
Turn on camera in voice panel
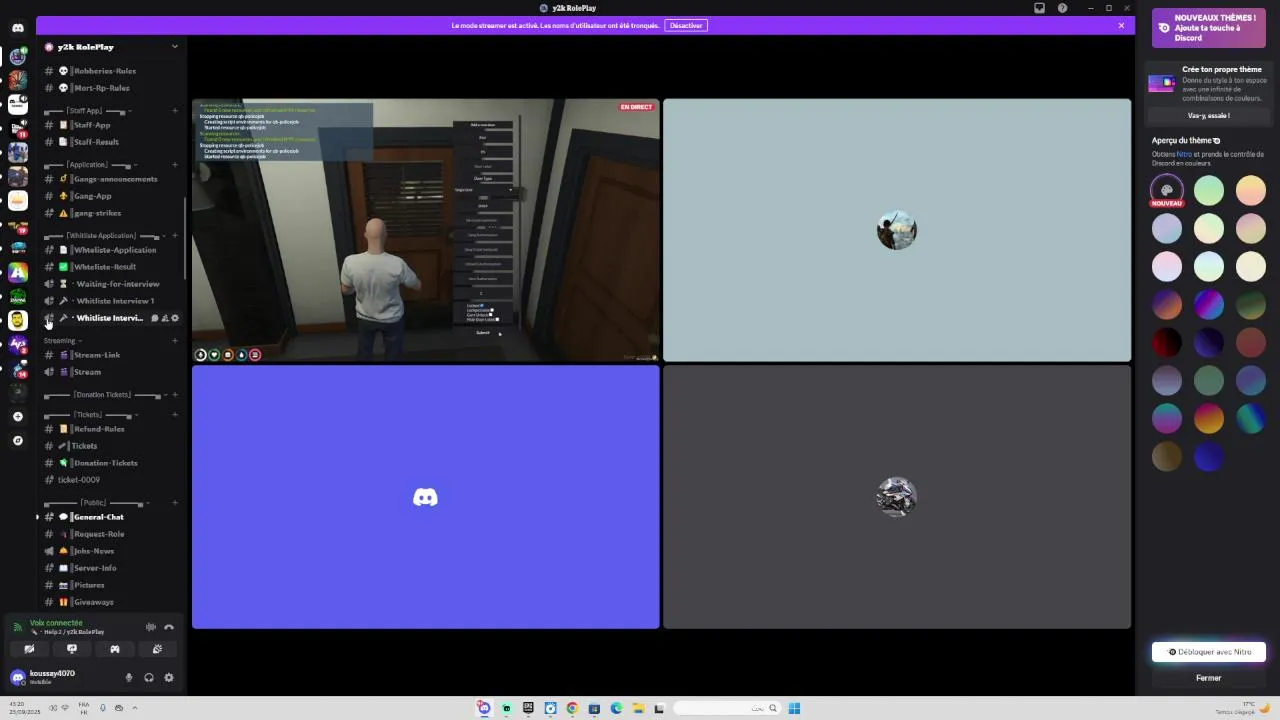click(x=29, y=649)
